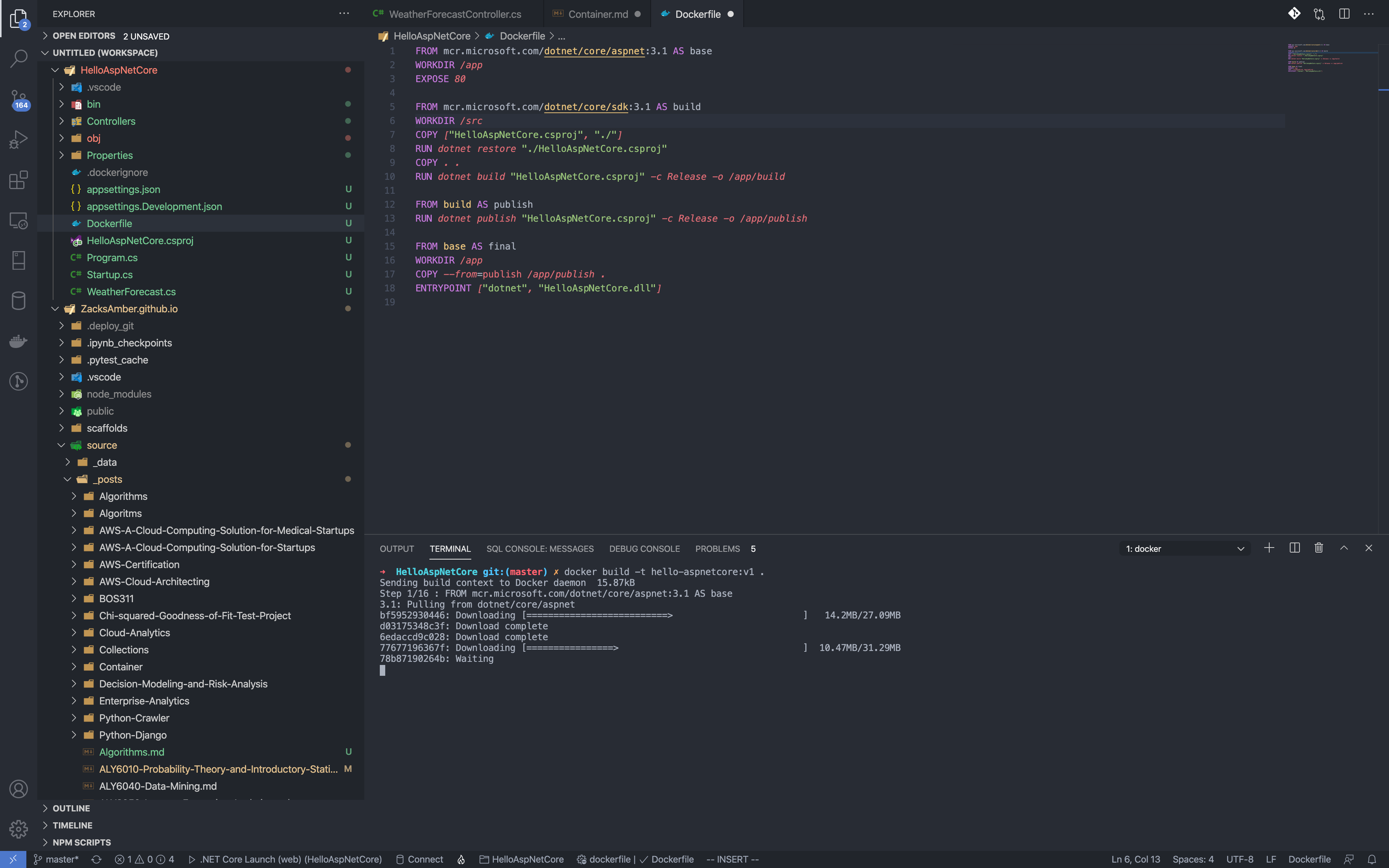This screenshot has height=868, width=1389.
Task: Click the INSERT vim mode indicator
Action: 732,859
